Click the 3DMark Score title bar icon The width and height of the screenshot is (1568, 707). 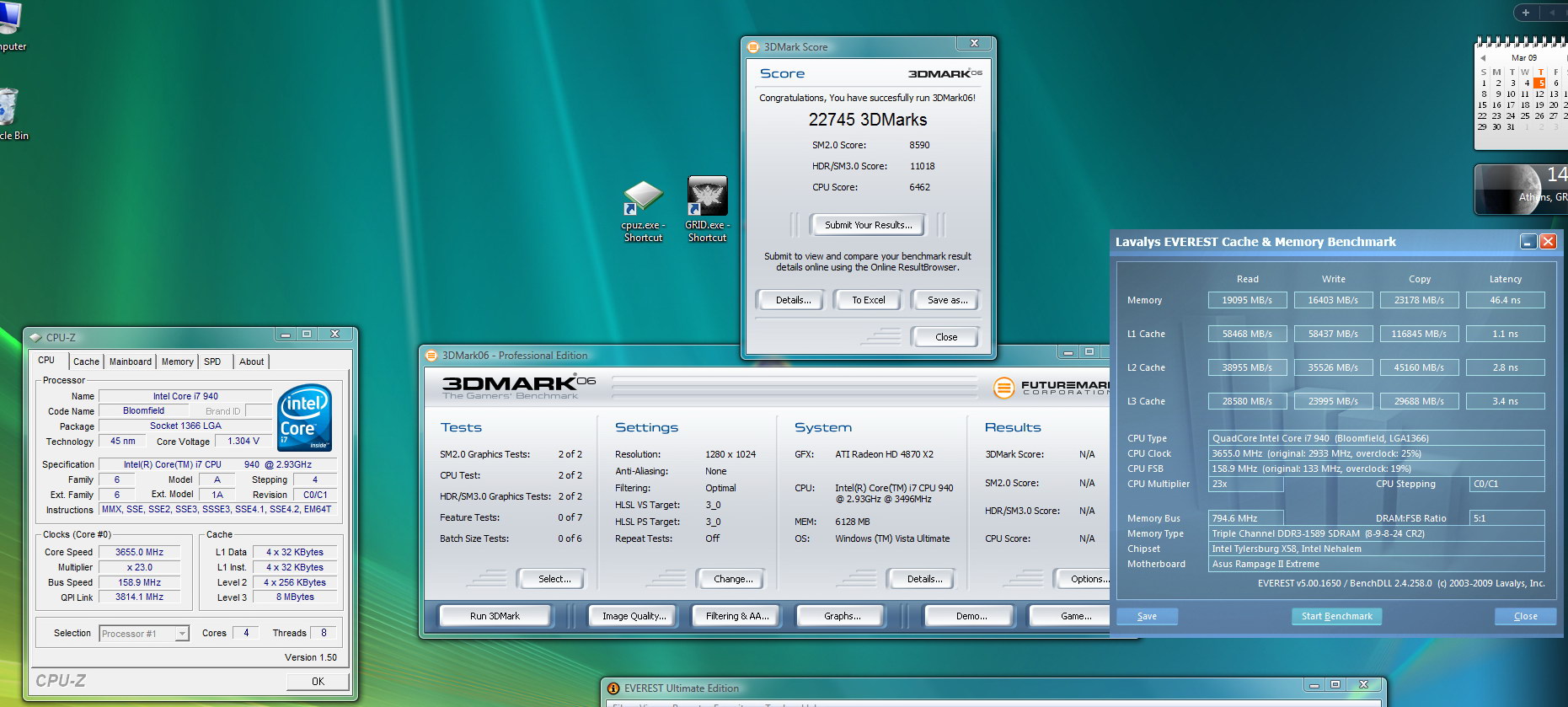[x=753, y=47]
